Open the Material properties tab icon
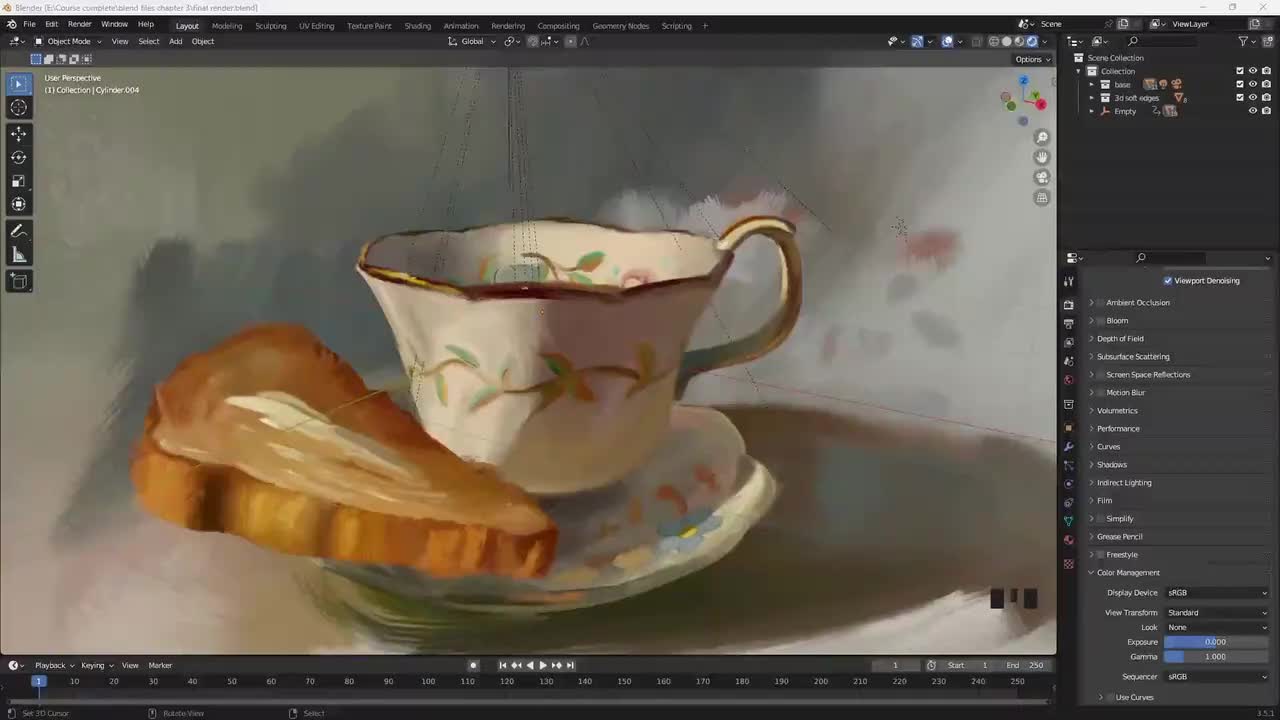Image resolution: width=1280 pixels, height=720 pixels. (1068, 540)
